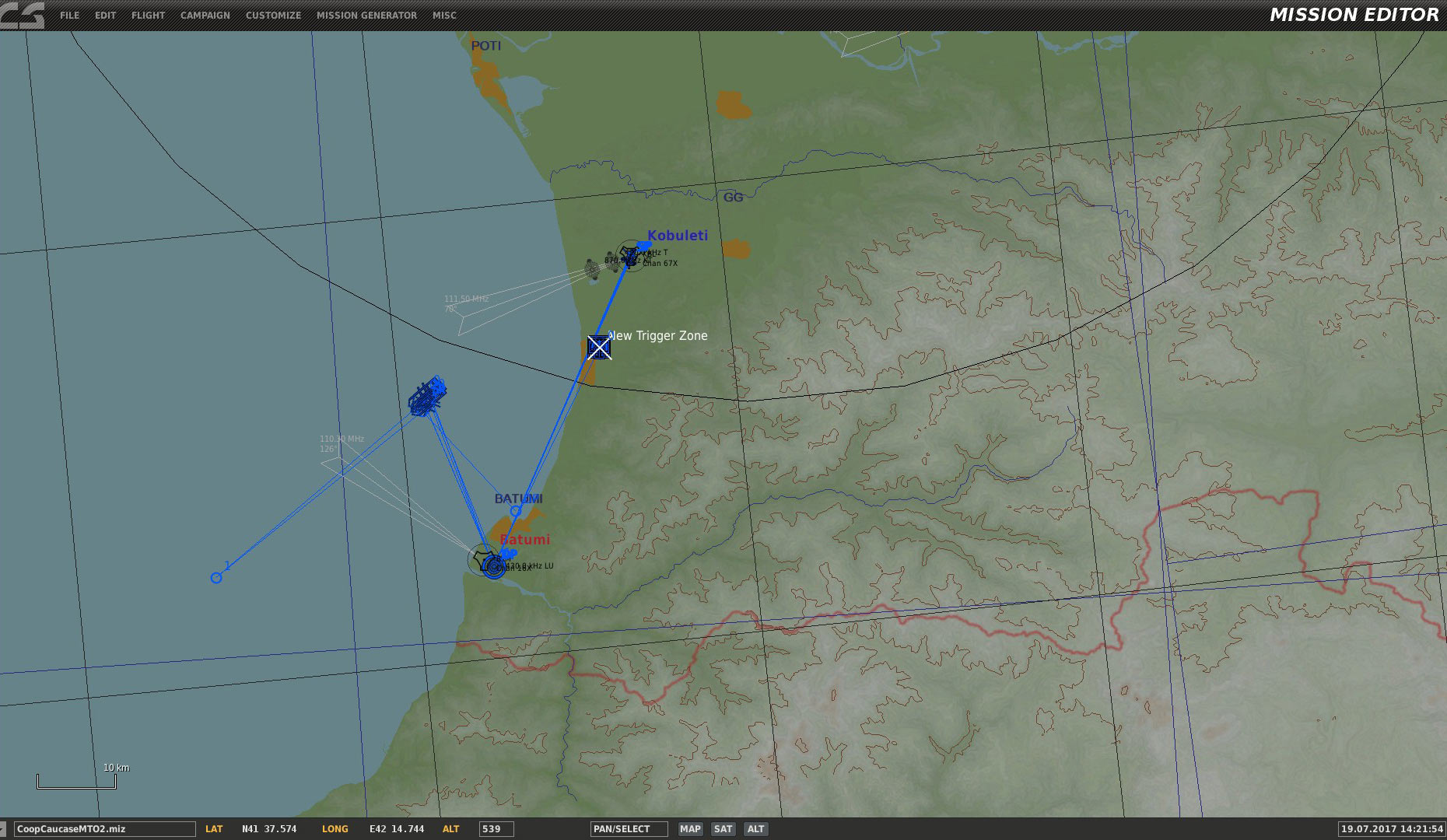The image size is (1447, 840).
Task: Open the FILE menu
Action: (x=69, y=16)
